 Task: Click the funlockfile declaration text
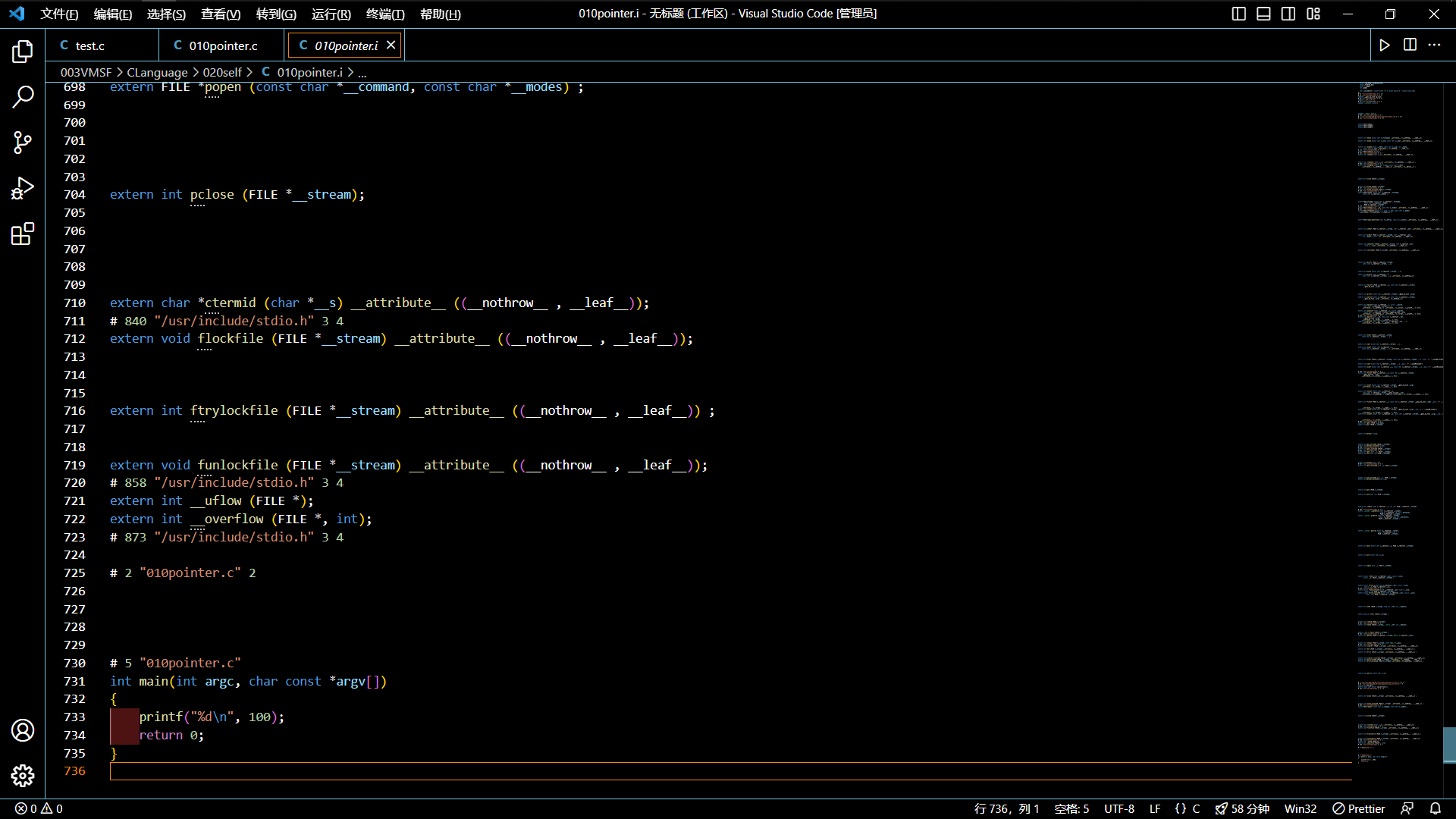pos(409,465)
